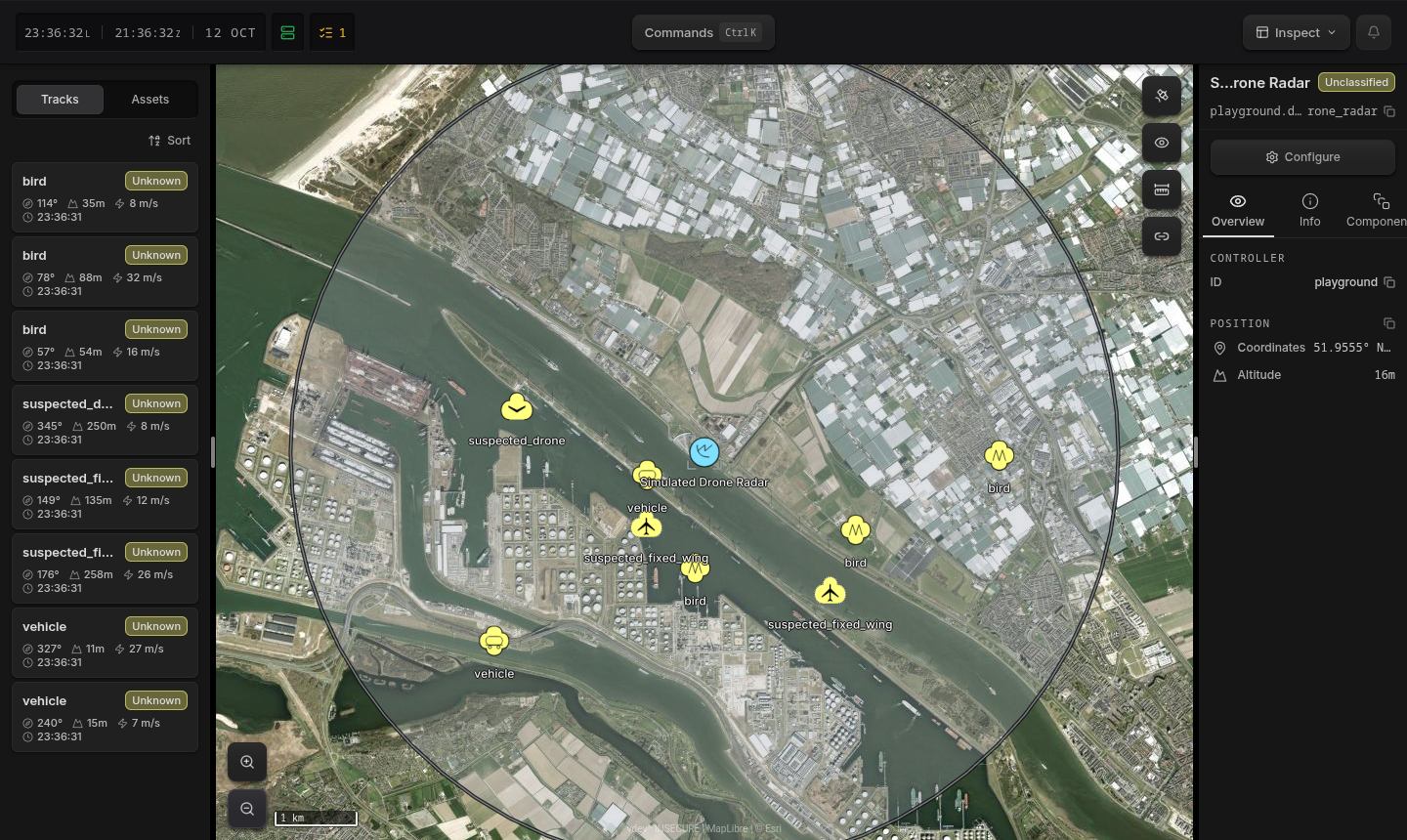The width and height of the screenshot is (1407, 840).
Task: Select the suspected_d... track at 250m
Action: pyautogui.click(x=105, y=420)
